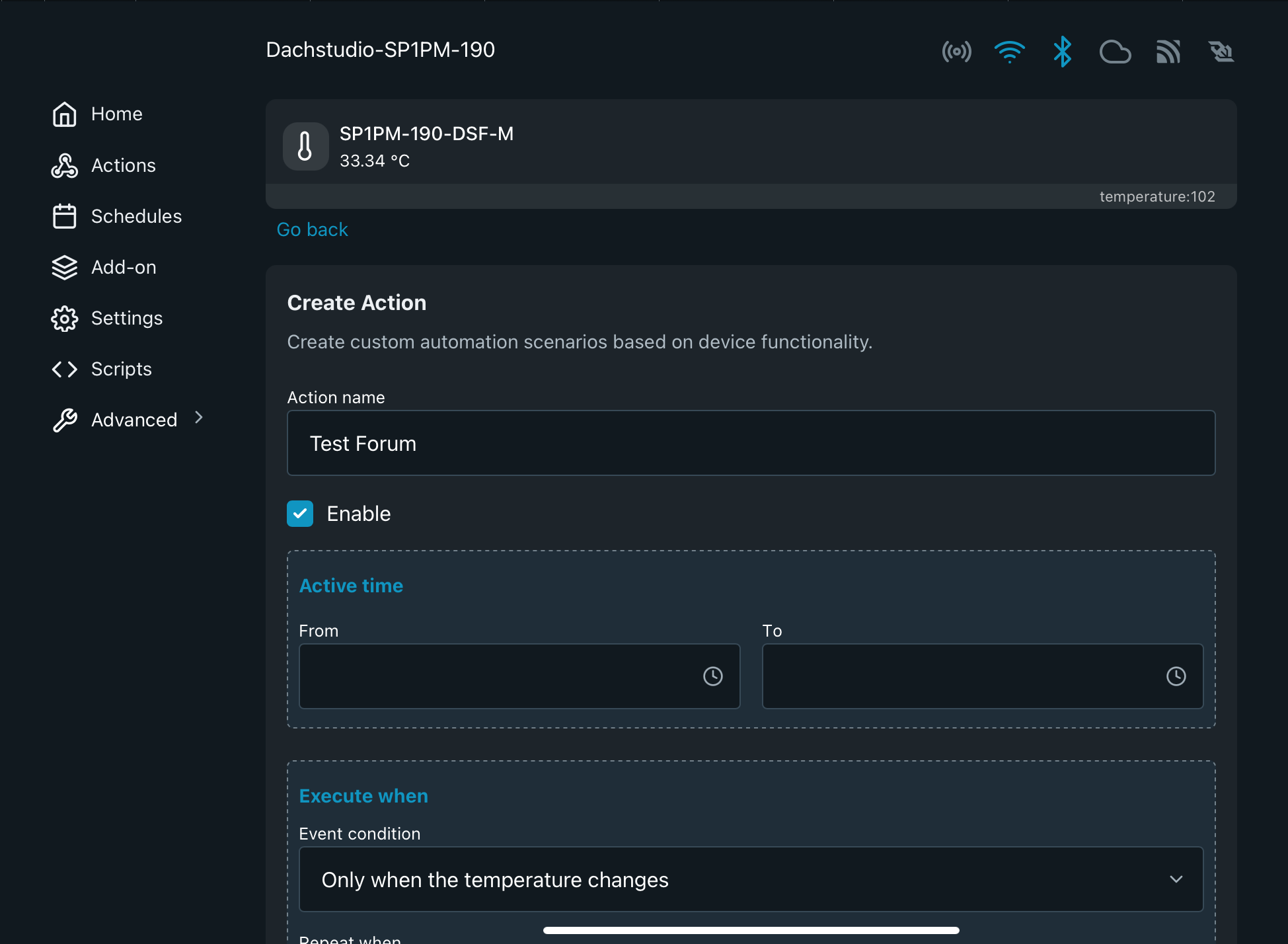Click the thermometer device icon
The width and height of the screenshot is (1288, 944).
pyautogui.click(x=305, y=146)
